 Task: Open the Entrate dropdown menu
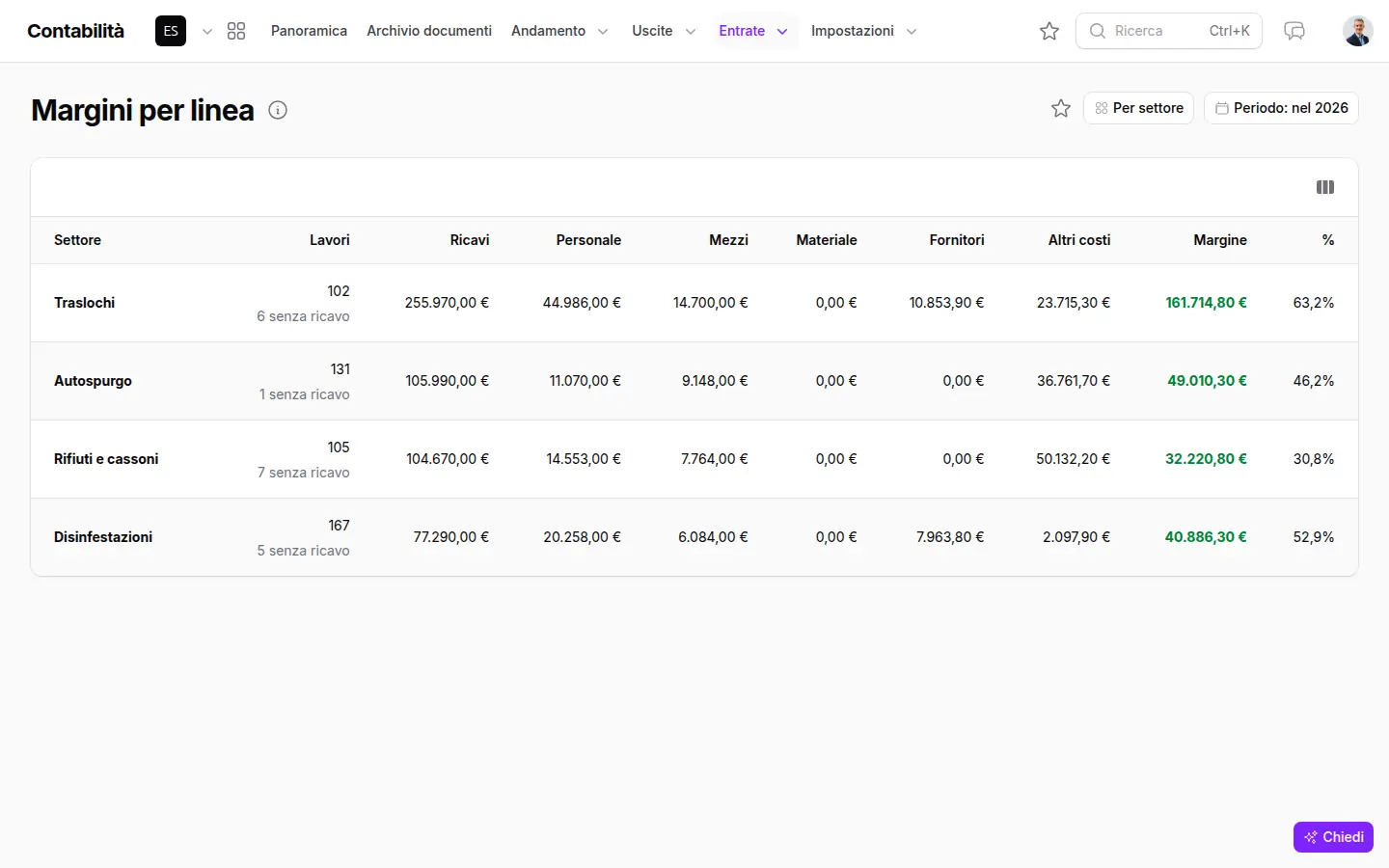tap(753, 31)
